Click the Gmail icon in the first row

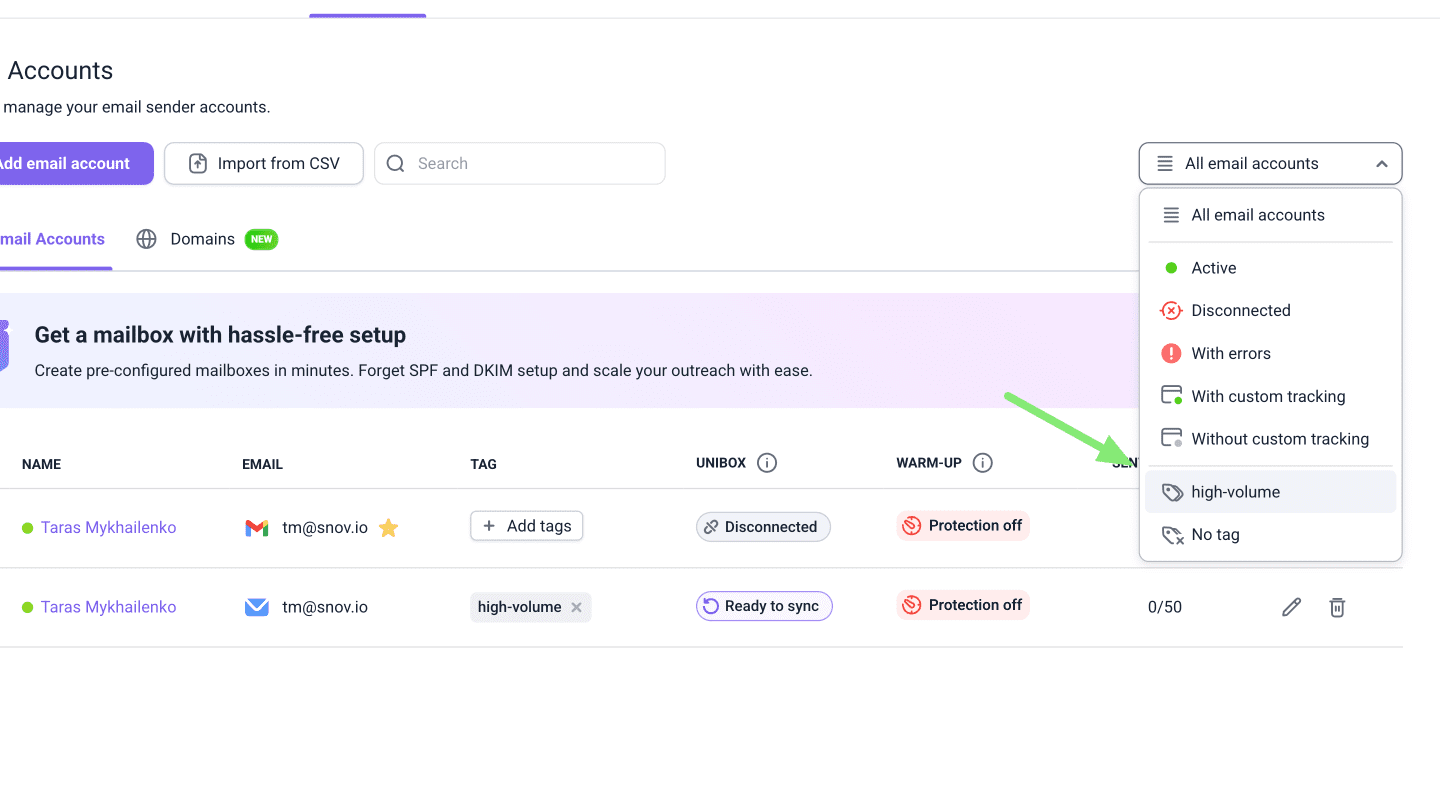click(257, 528)
